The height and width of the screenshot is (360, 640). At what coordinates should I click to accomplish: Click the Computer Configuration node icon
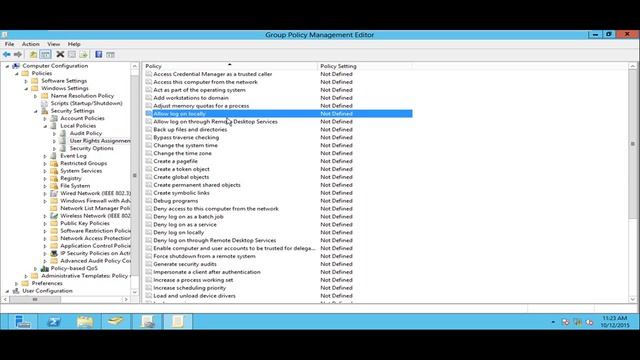tap(16, 66)
